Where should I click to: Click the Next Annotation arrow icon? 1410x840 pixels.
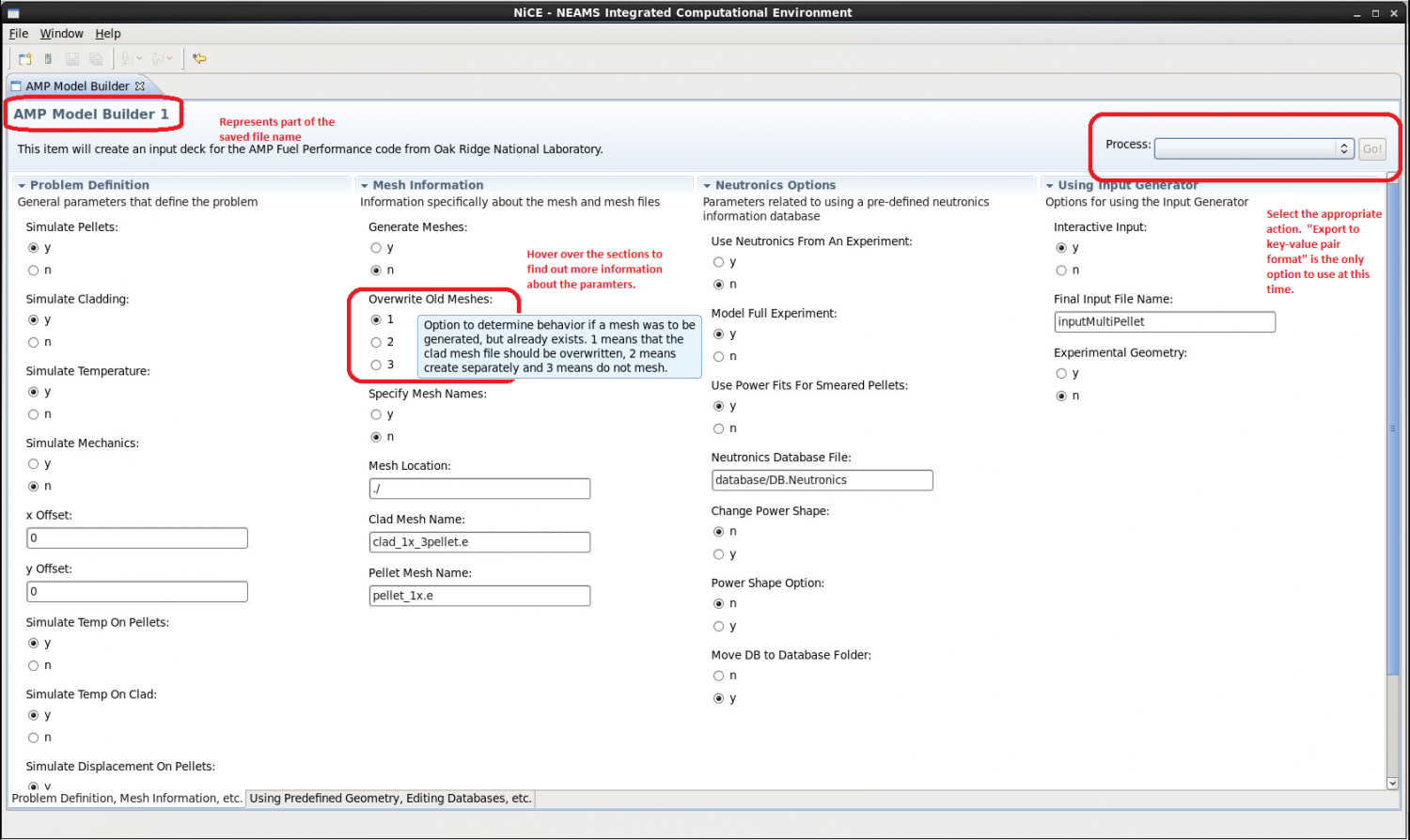click(x=127, y=58)
